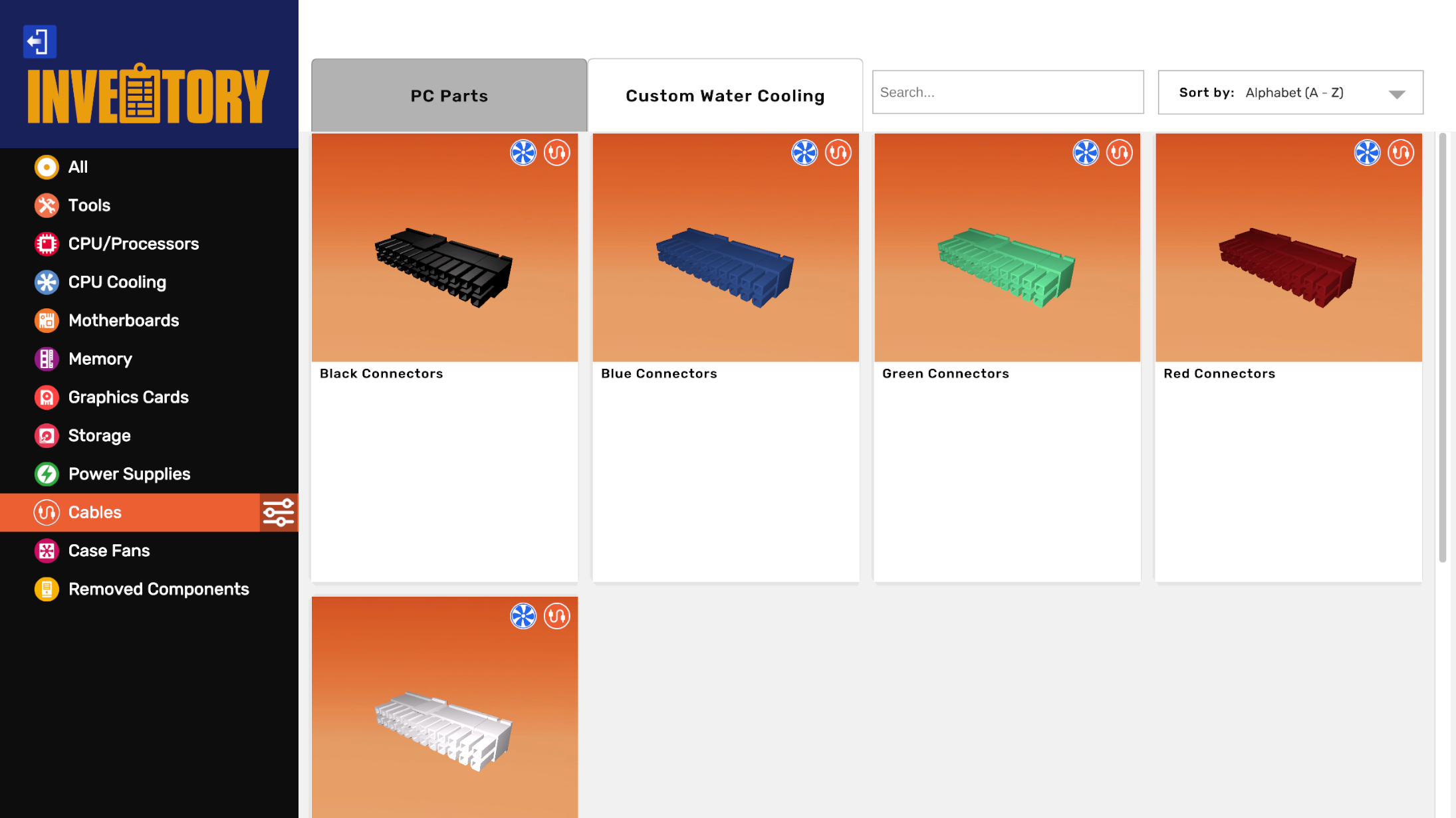
Task: Click fan icon on Red Connectors card
Action: 1368,153
